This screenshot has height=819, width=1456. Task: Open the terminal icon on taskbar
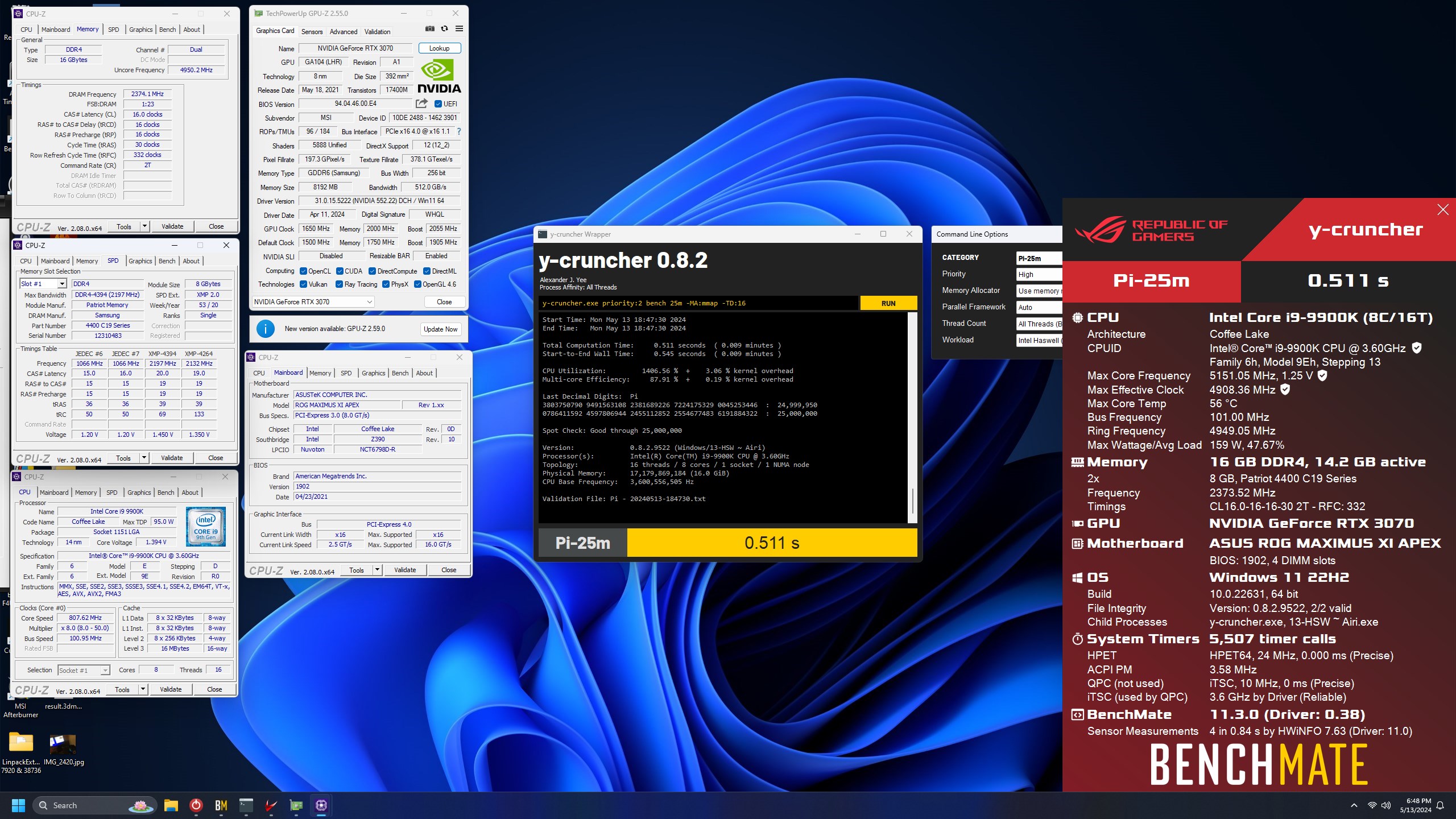[246, 805]
